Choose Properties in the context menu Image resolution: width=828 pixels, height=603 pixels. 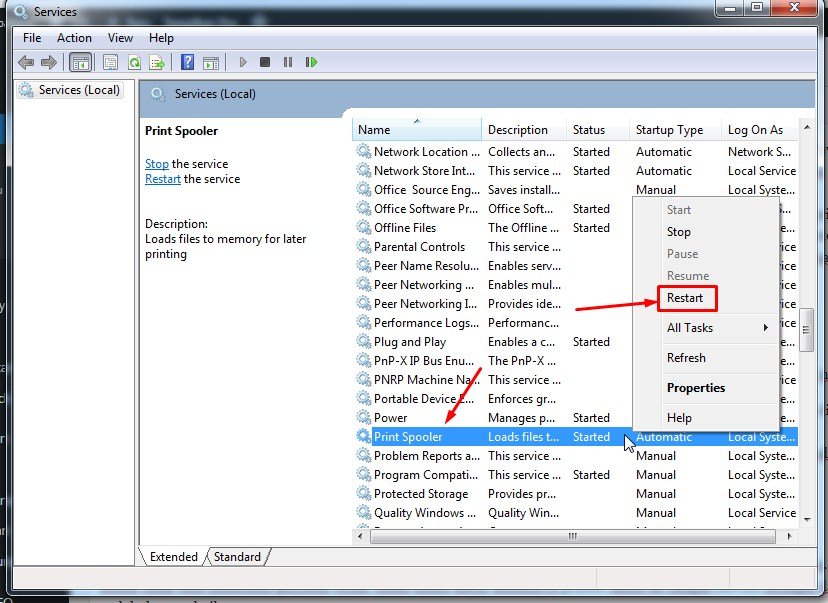pos(696,388)
